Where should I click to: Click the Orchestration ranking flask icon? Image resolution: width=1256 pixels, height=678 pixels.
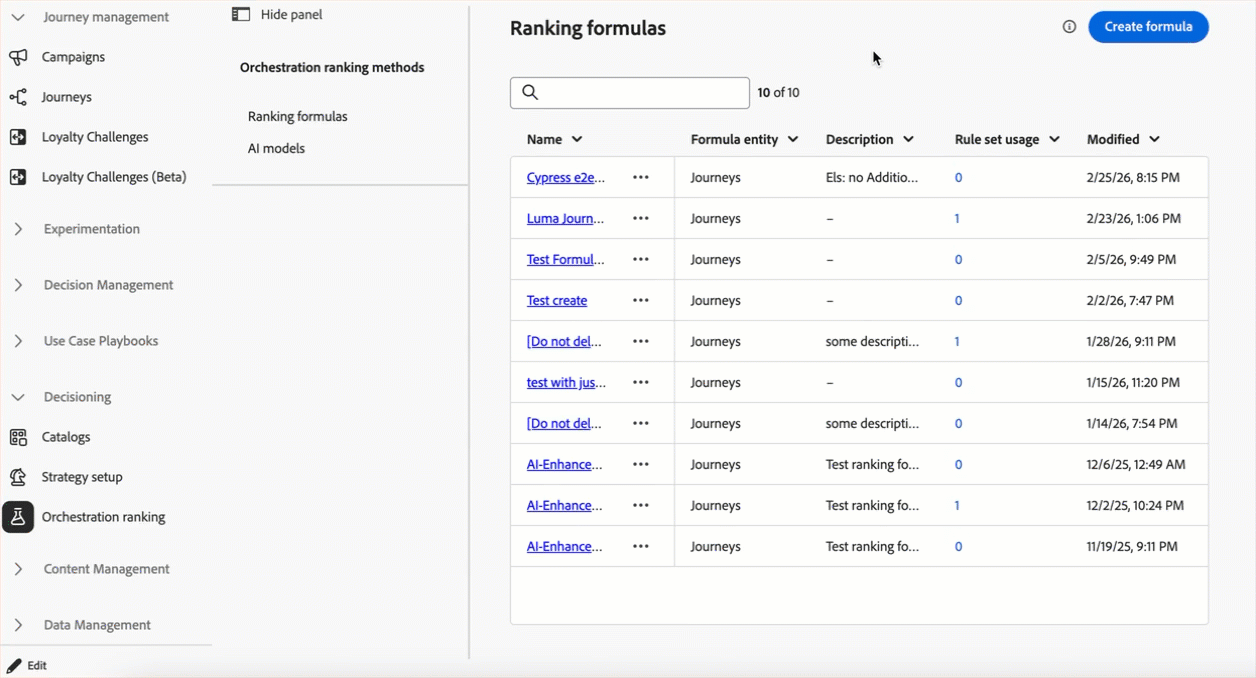coord(18,517)
